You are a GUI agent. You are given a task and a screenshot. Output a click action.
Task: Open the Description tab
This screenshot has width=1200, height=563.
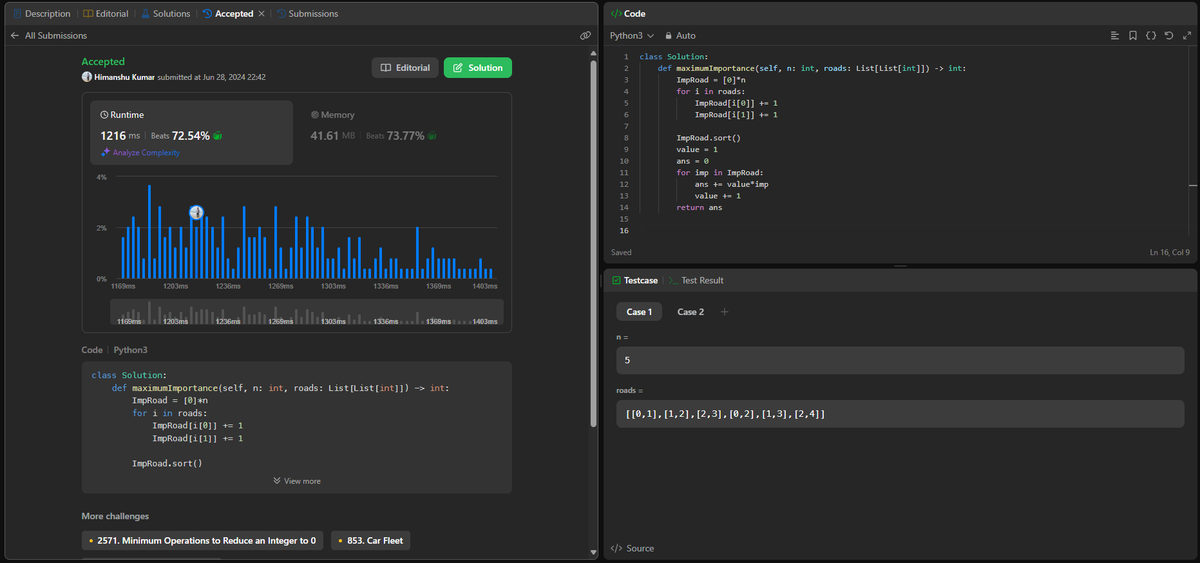click(x=41, y=14)
